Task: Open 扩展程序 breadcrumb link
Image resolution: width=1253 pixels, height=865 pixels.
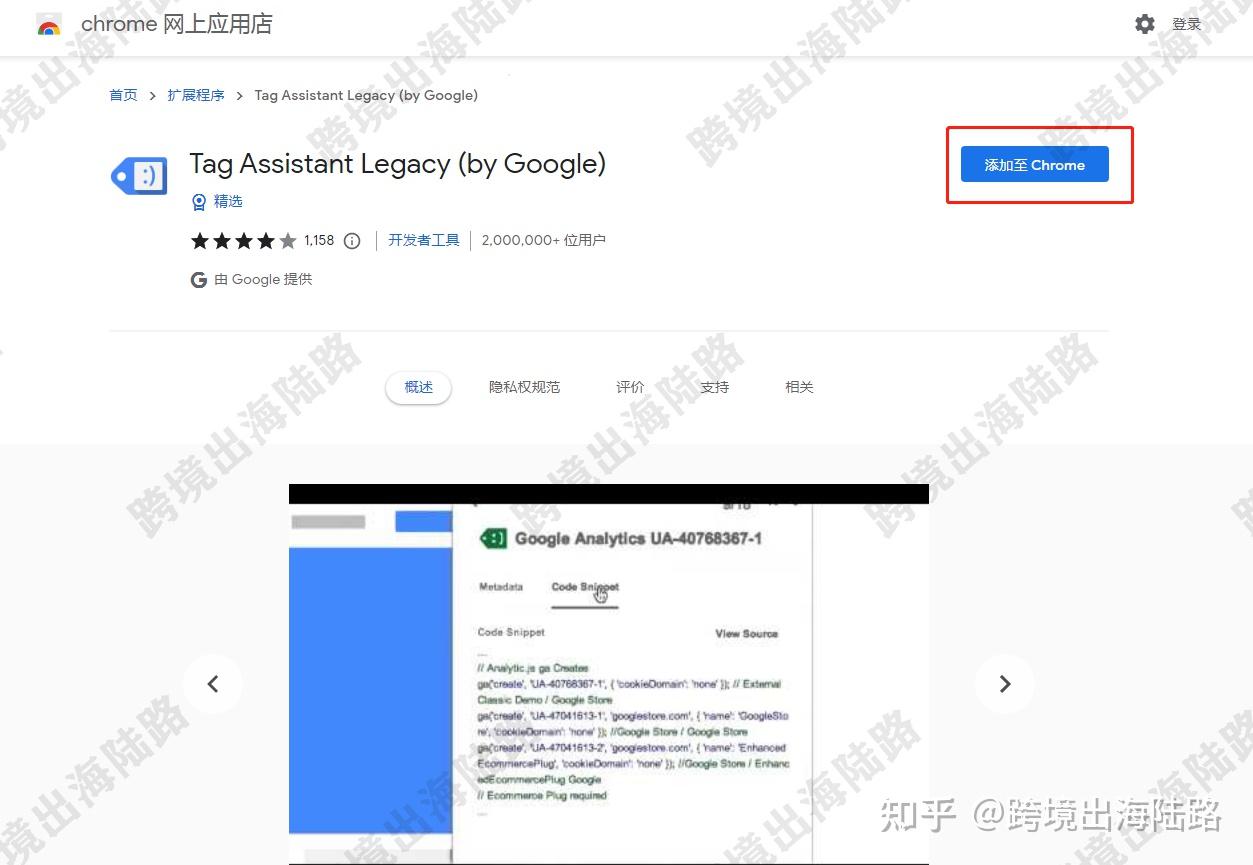Action: tap(196, 95)
